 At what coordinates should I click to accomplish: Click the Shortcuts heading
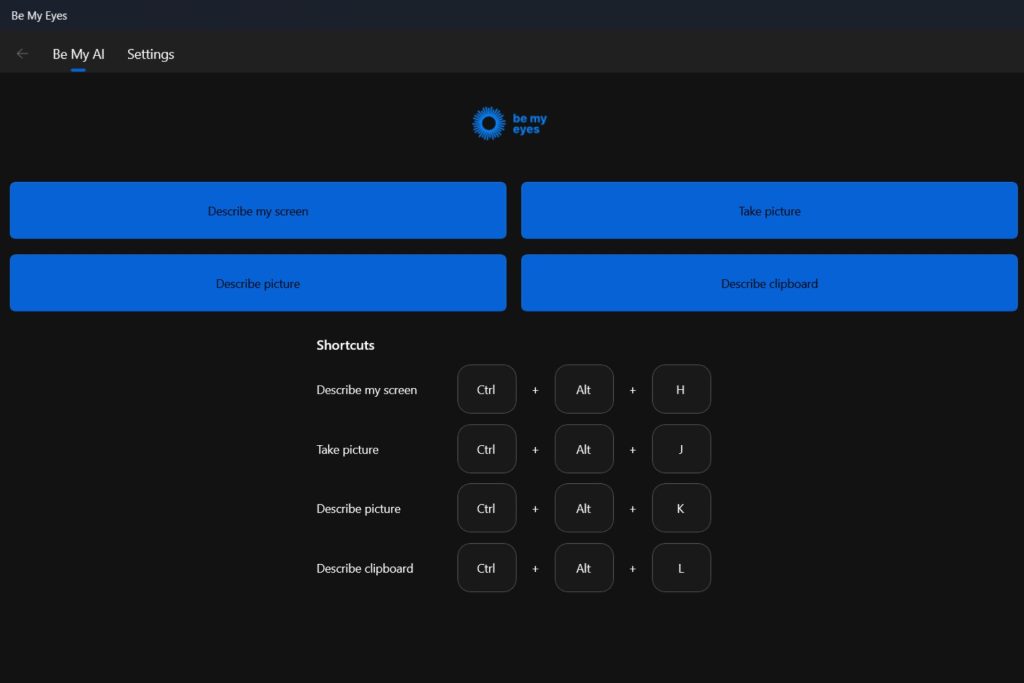pyautogui.click(x=345, y=345)
